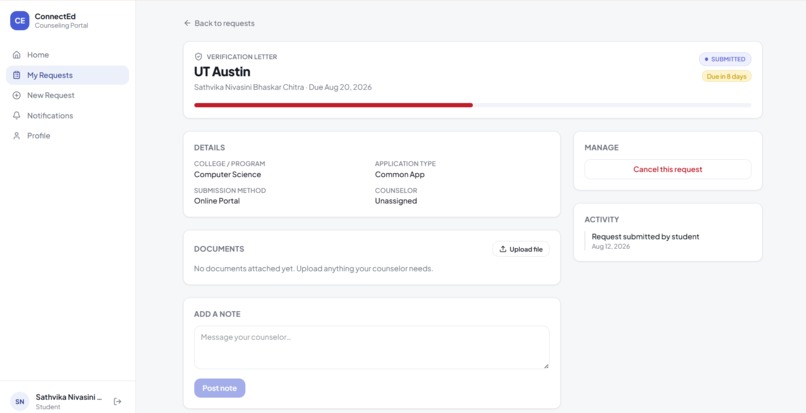The height and width of the screenshot is (413, 806).
Task: Open Profile from sidebar
Action: [67, 136]
